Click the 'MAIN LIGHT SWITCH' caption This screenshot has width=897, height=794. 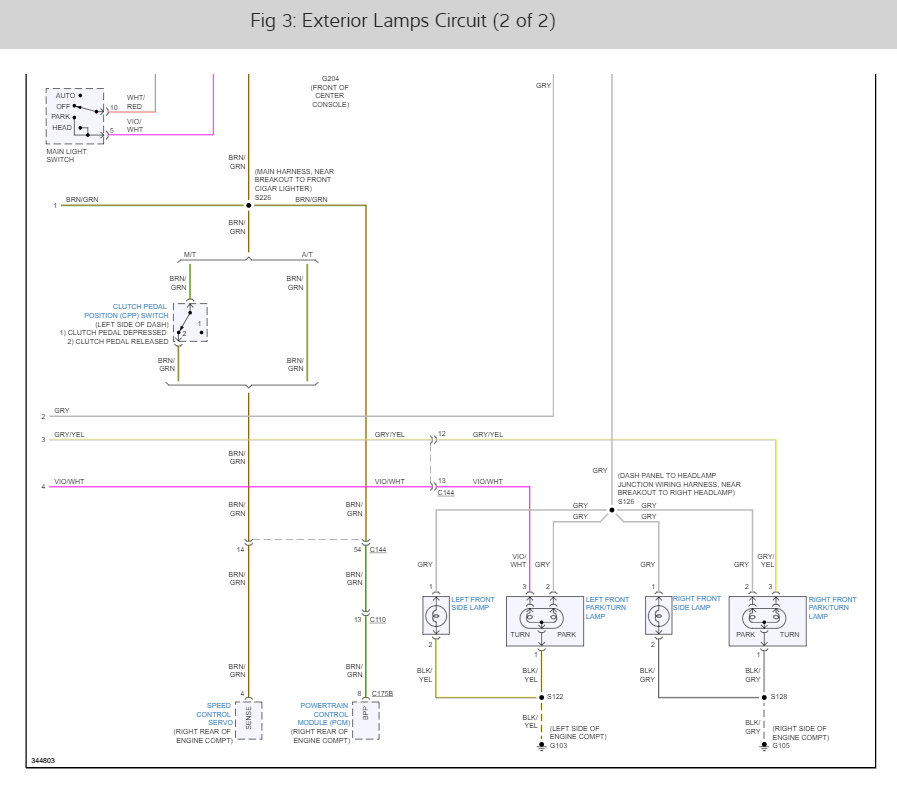66,156
